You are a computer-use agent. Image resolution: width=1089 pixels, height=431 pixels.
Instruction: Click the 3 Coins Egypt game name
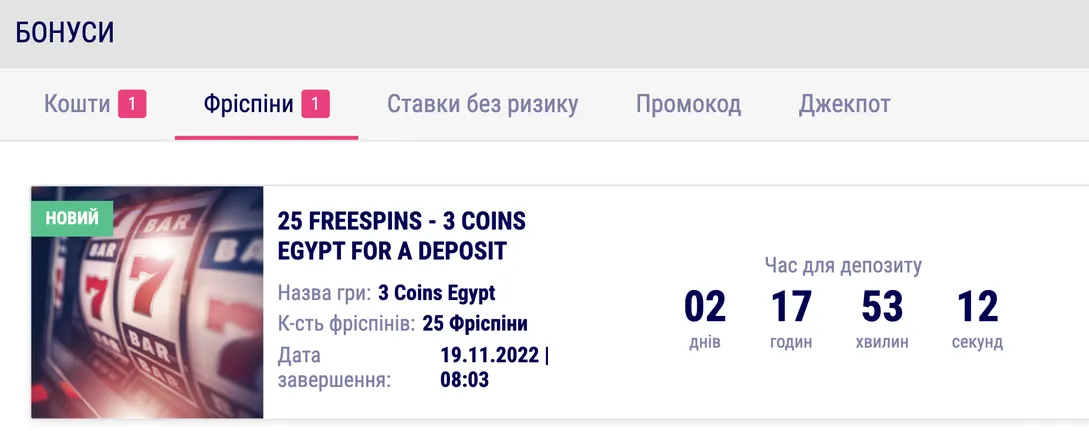click(436, 293)
